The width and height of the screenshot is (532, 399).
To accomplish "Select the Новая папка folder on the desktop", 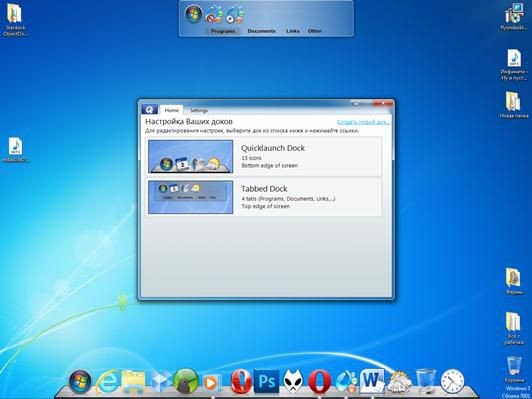I will click(x=514, y=105).
